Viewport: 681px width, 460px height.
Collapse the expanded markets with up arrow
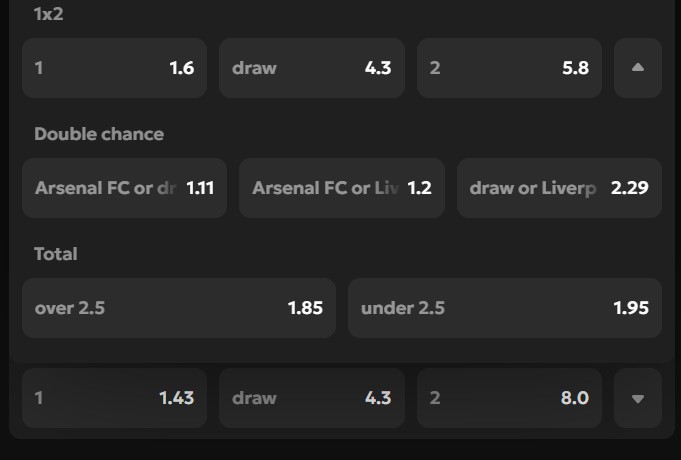(x=638, y=68)
